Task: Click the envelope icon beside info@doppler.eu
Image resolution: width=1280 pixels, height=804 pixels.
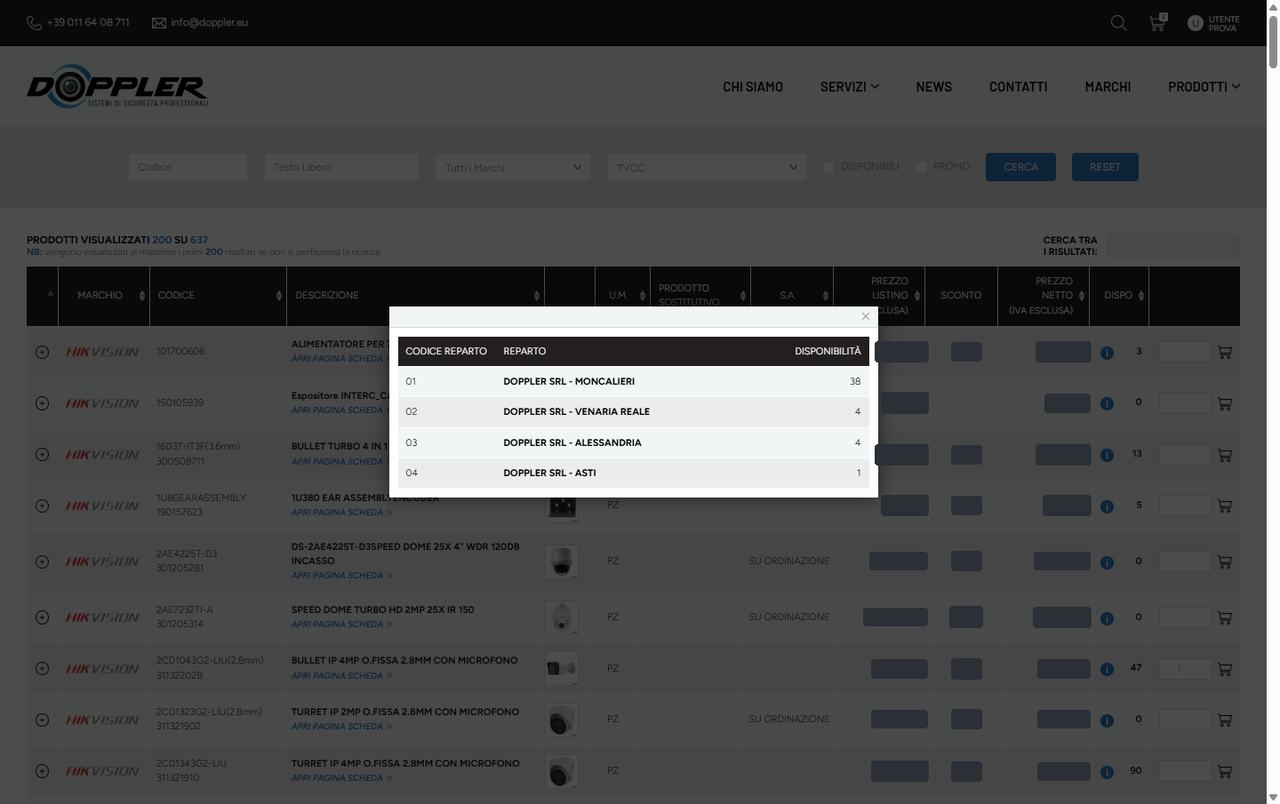Action: point(159,23)
